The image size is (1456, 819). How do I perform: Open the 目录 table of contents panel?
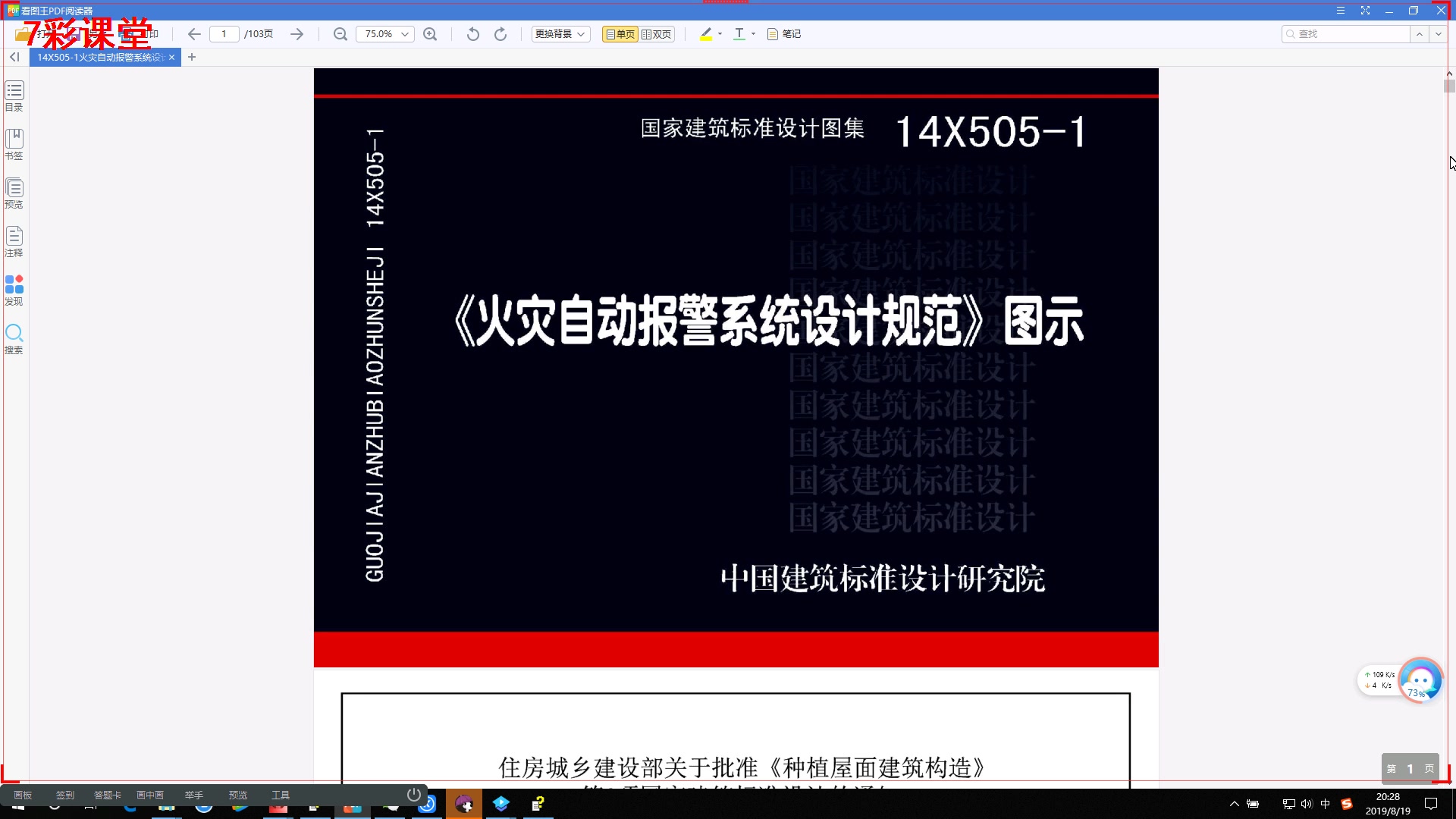click(14, 96)
